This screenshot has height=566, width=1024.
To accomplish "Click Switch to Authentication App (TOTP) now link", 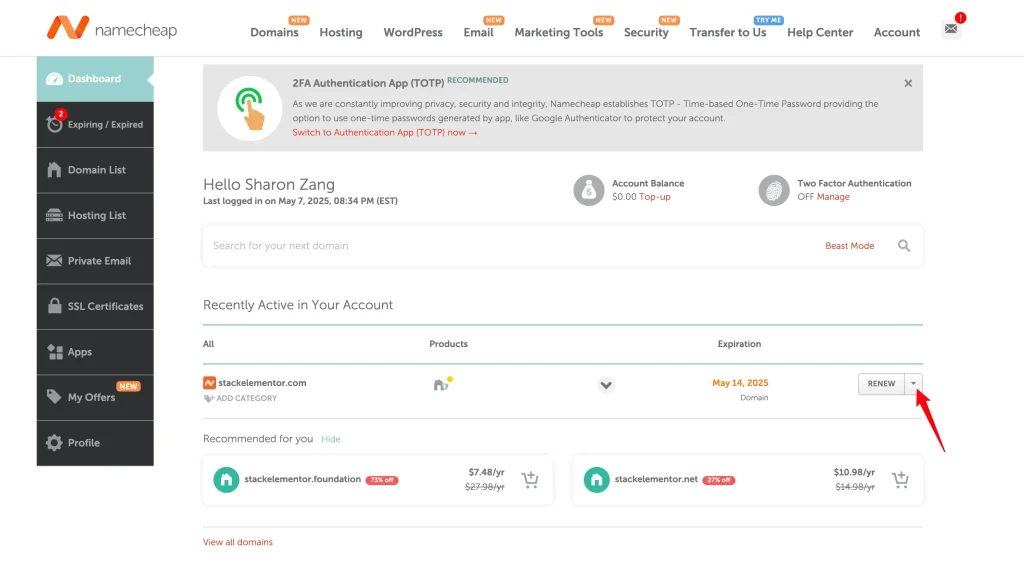I will (x=385, y=133).
